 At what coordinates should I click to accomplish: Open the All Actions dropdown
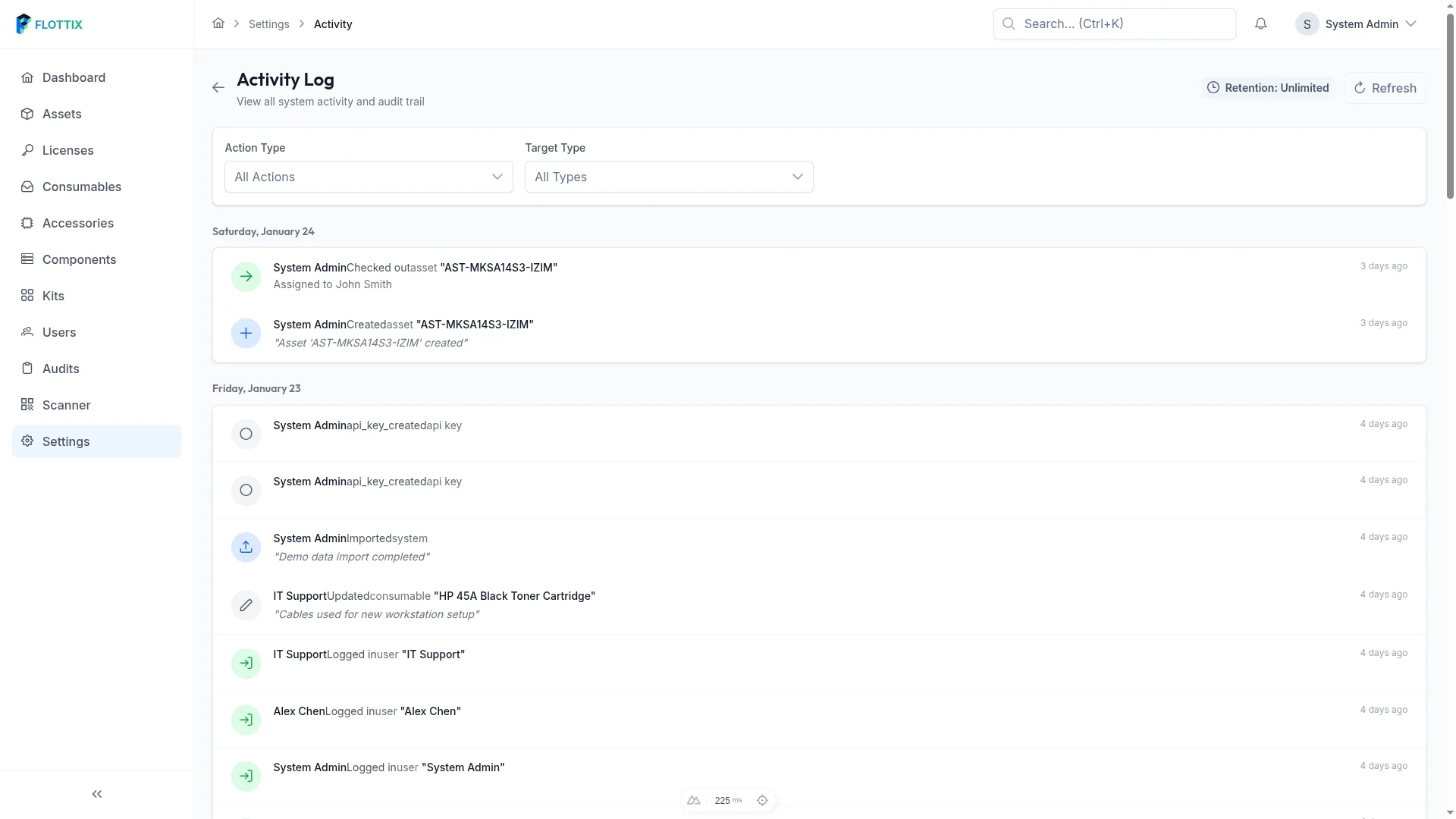pos(368,177)
